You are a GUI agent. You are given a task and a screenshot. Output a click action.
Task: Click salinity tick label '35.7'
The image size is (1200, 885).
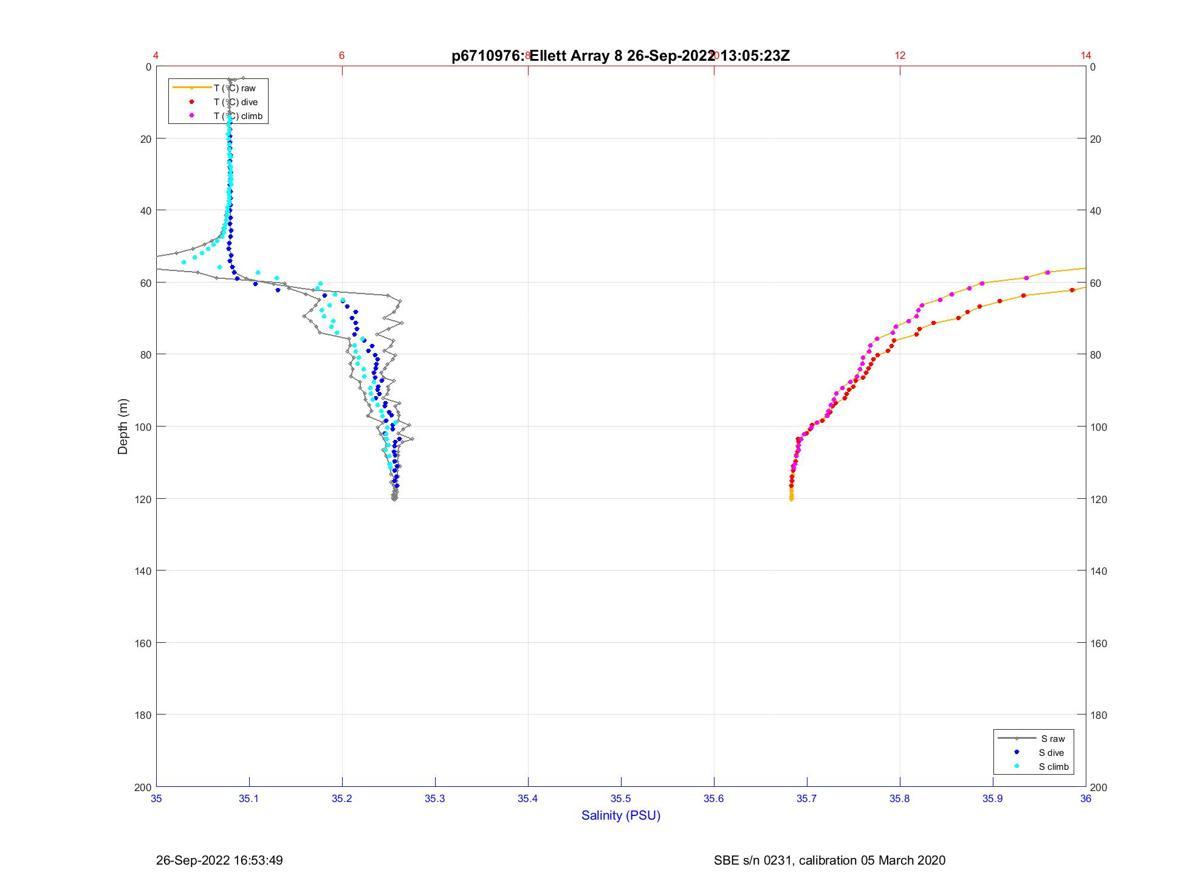coord(807,798)
